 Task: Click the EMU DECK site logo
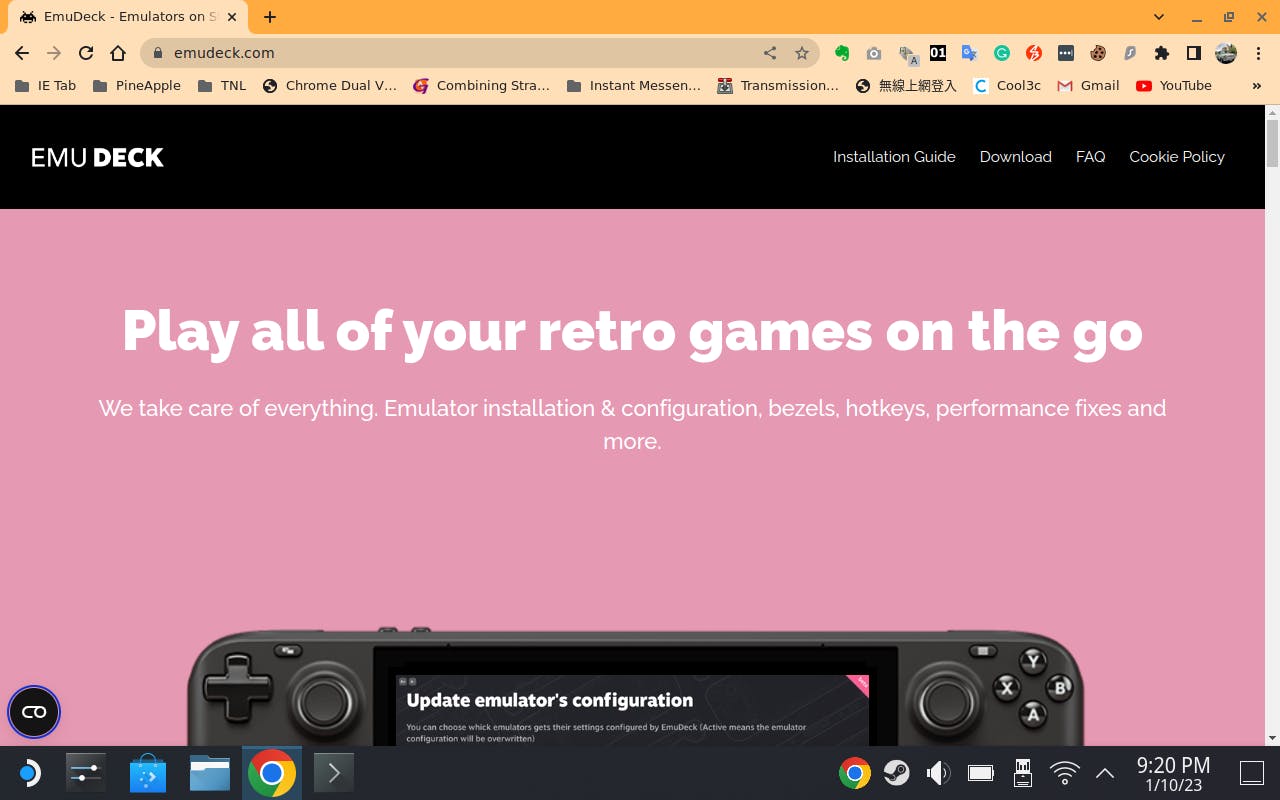tap(97, 157)
